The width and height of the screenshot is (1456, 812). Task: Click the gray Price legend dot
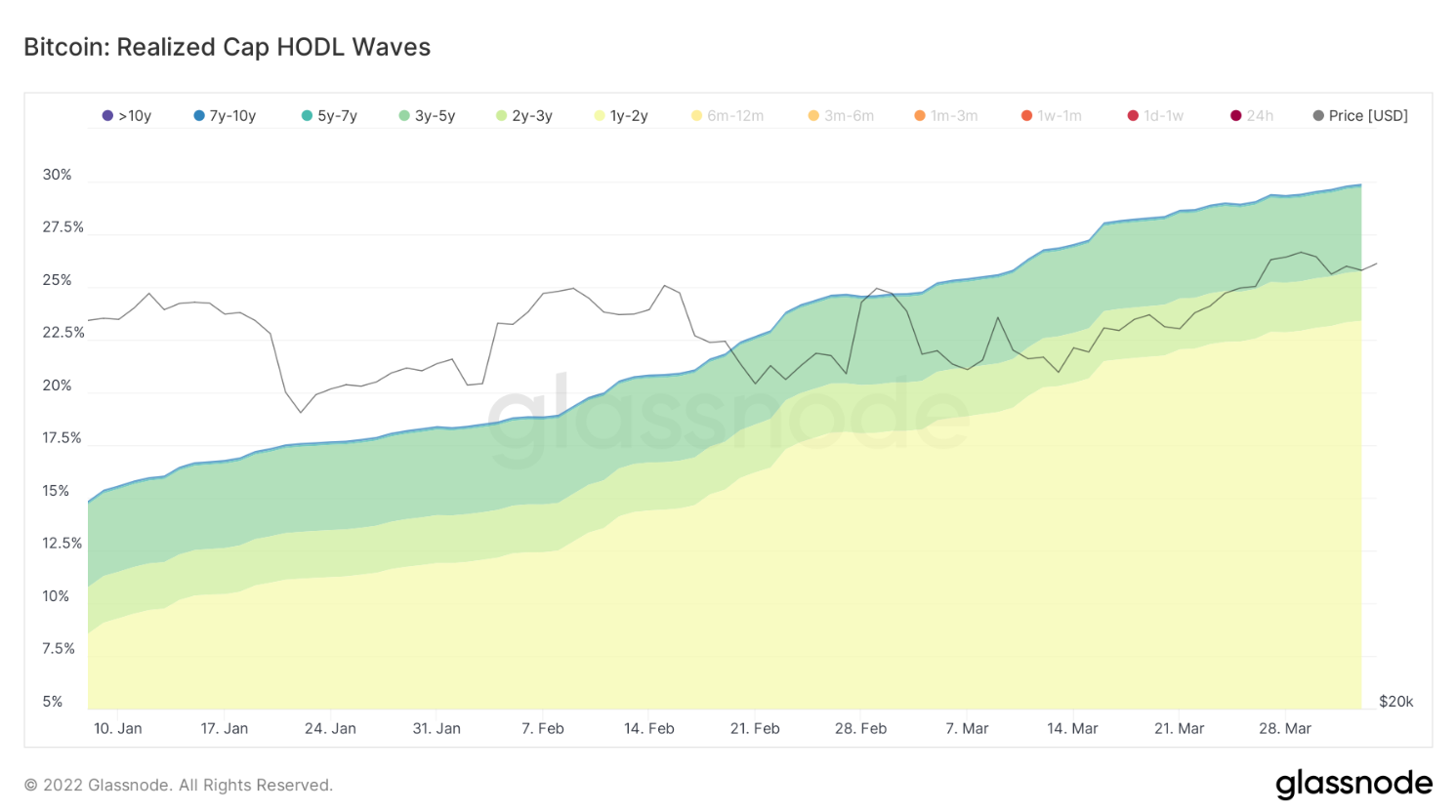tap(1318, 116)
